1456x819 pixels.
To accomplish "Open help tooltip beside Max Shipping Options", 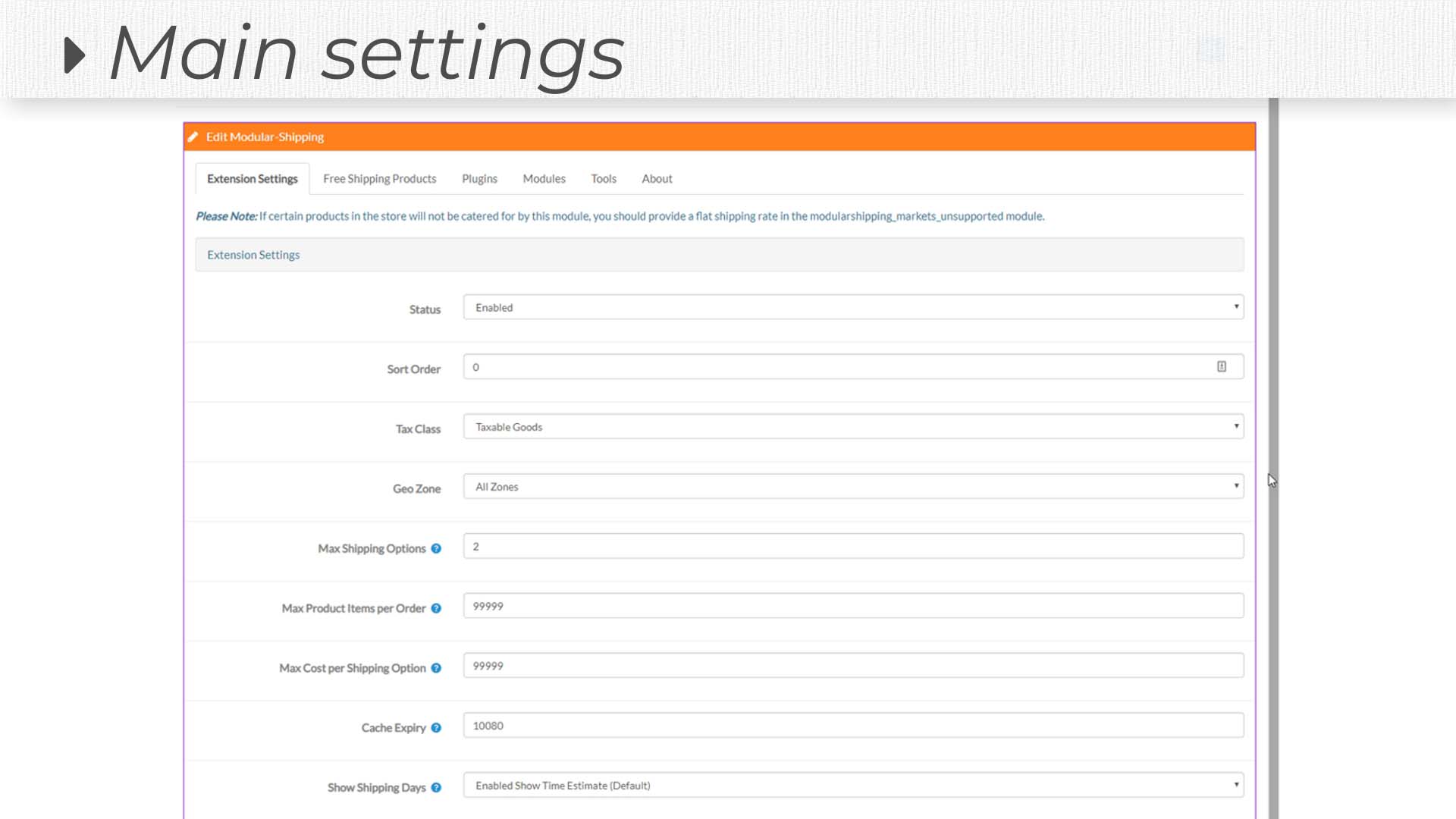I will coord(436,548).
